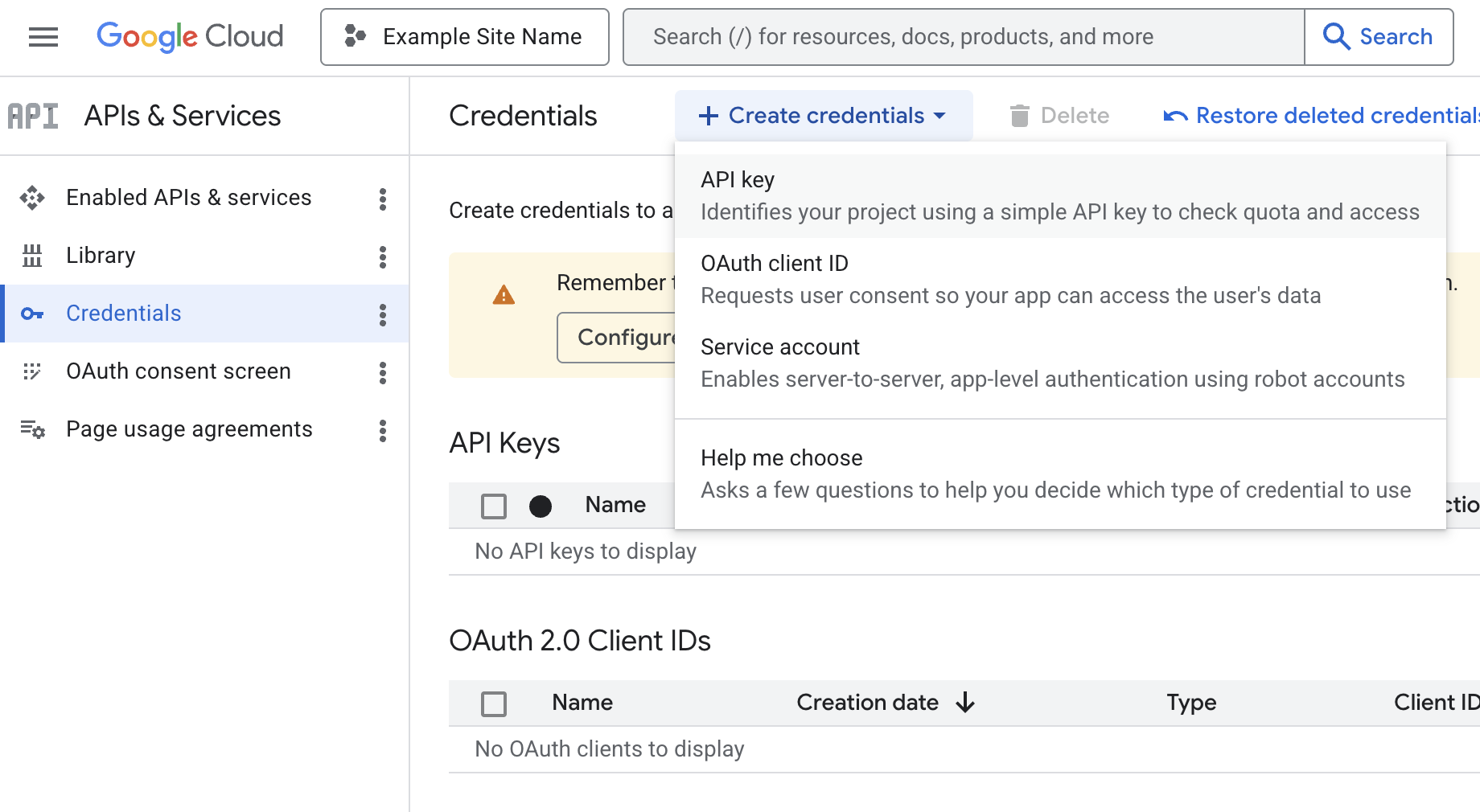Click the Client ID column header

tap(1437, 703)
